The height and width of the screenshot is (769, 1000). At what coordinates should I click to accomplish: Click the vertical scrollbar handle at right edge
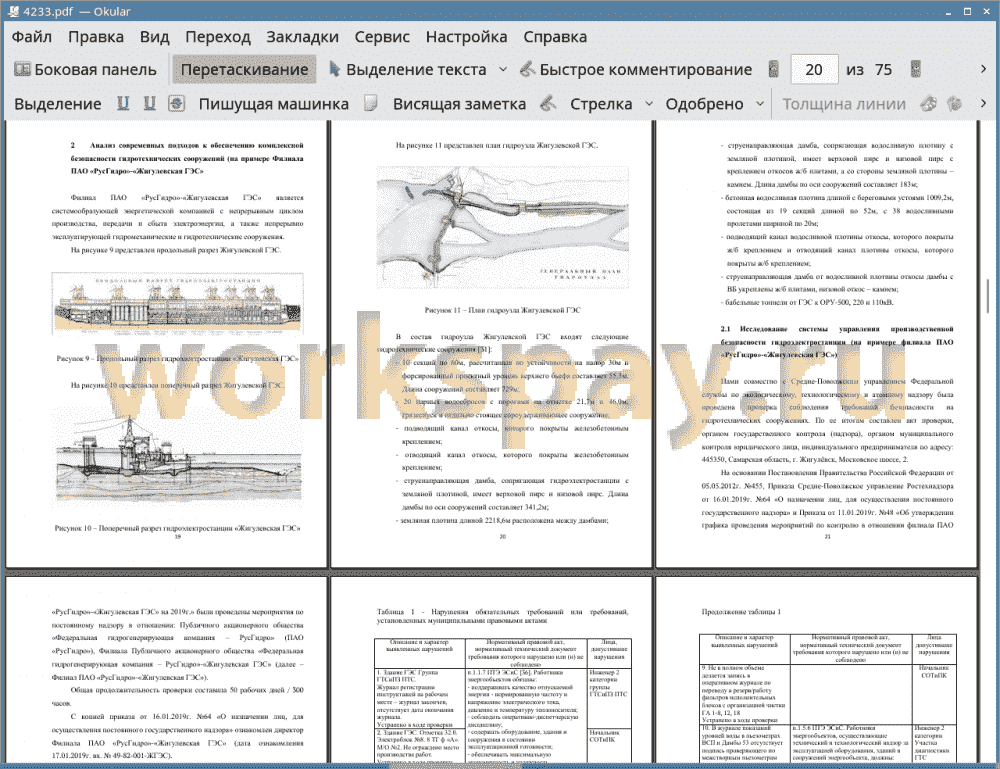click(988, 297)
